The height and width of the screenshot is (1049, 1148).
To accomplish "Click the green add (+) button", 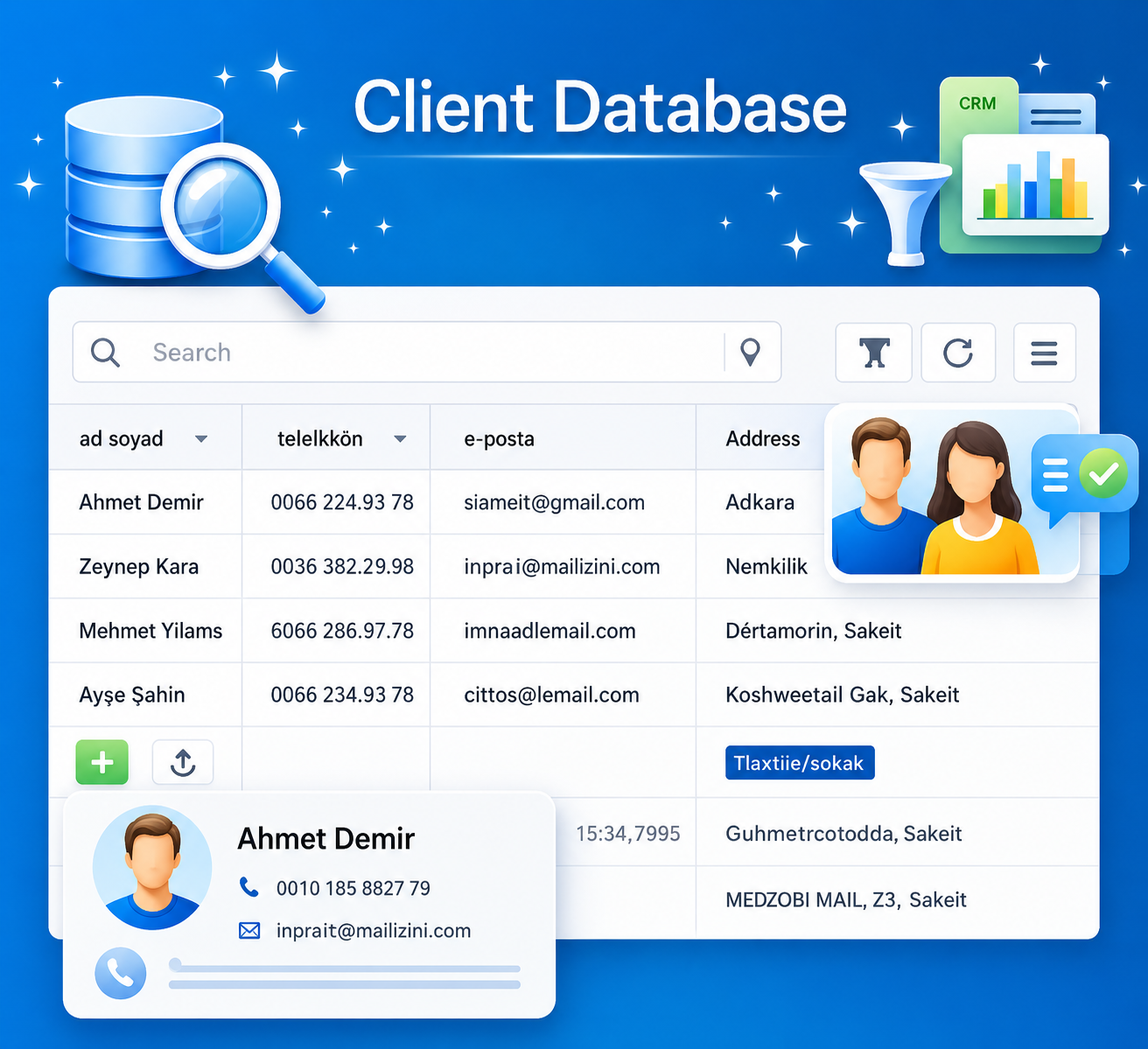I will pos(102,762).
